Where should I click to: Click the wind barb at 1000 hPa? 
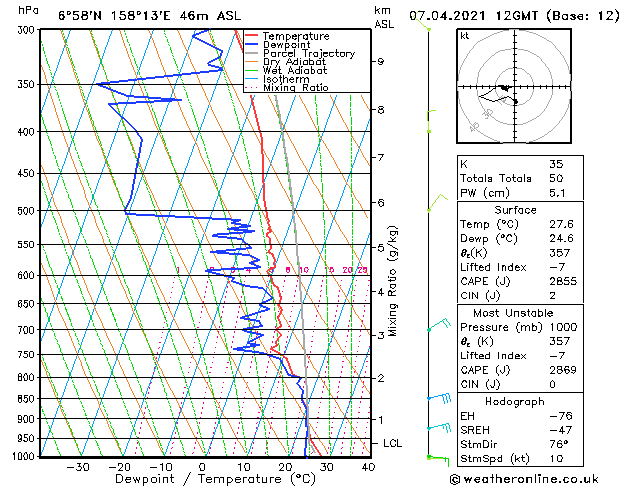point(438,460)
